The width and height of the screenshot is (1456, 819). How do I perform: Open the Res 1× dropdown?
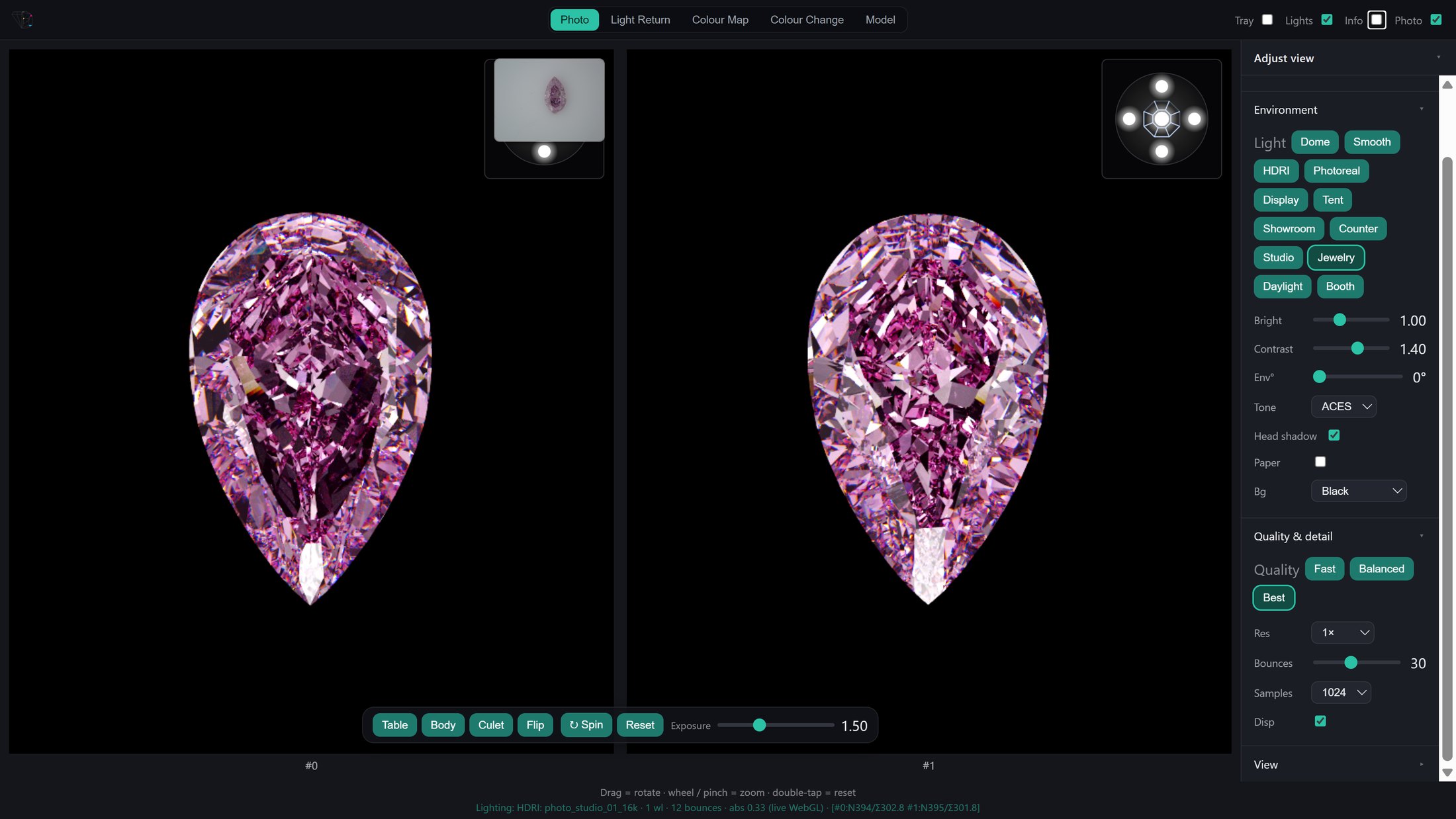tap(1342, 632)
